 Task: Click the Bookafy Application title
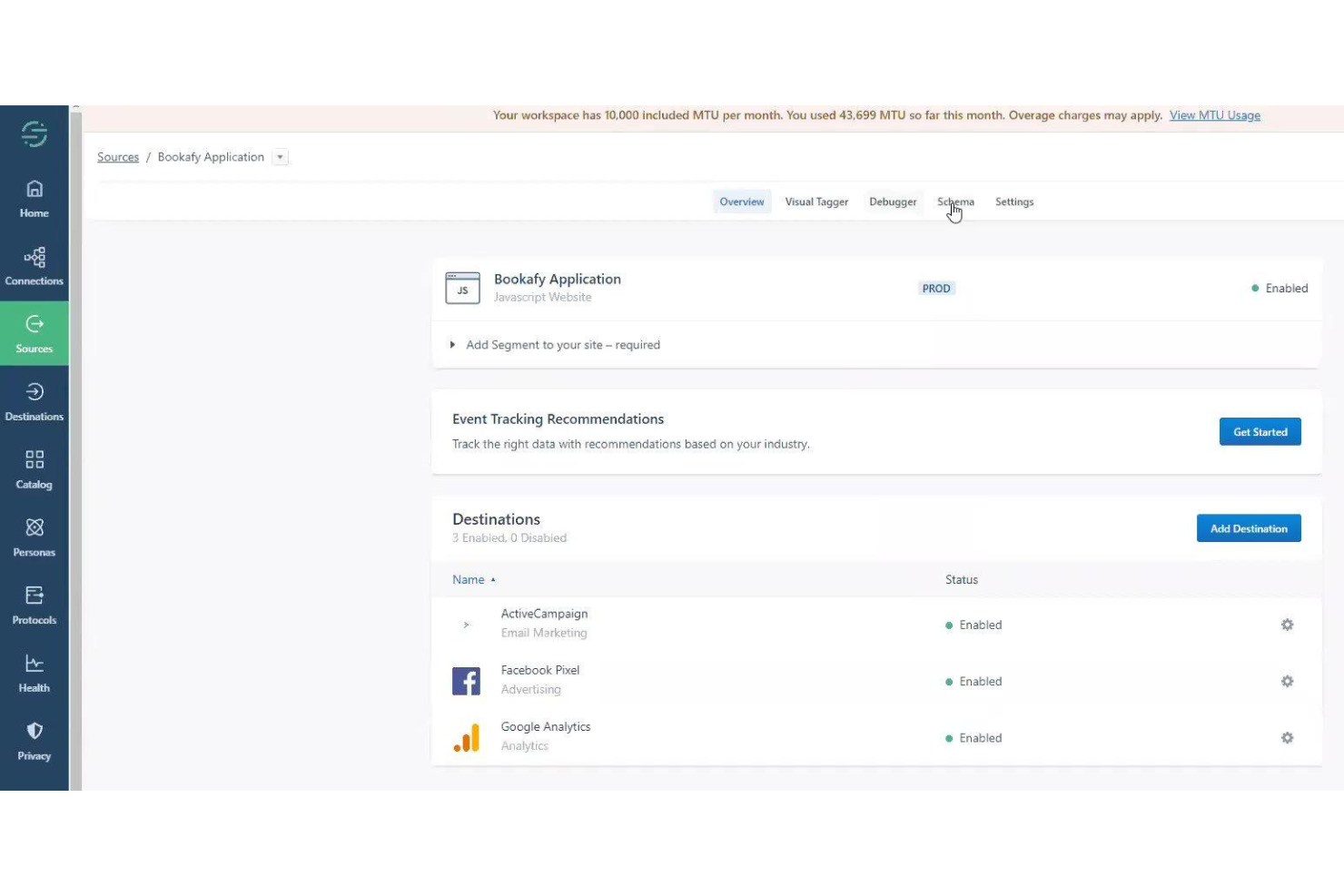558,279
